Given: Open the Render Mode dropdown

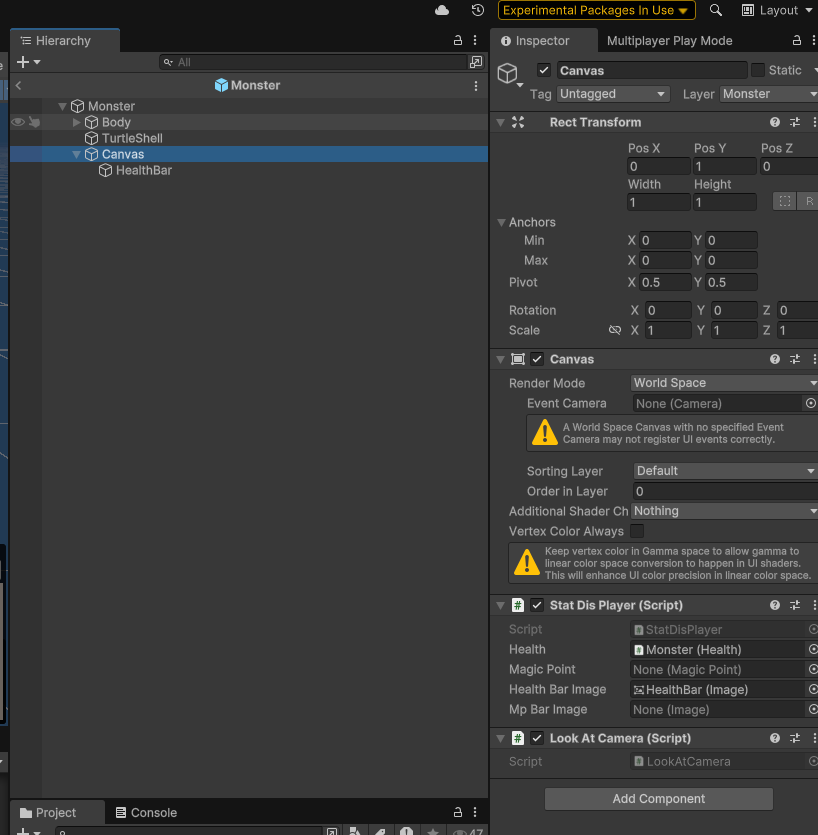Looking at the screenshot, I should pos(724,383).
